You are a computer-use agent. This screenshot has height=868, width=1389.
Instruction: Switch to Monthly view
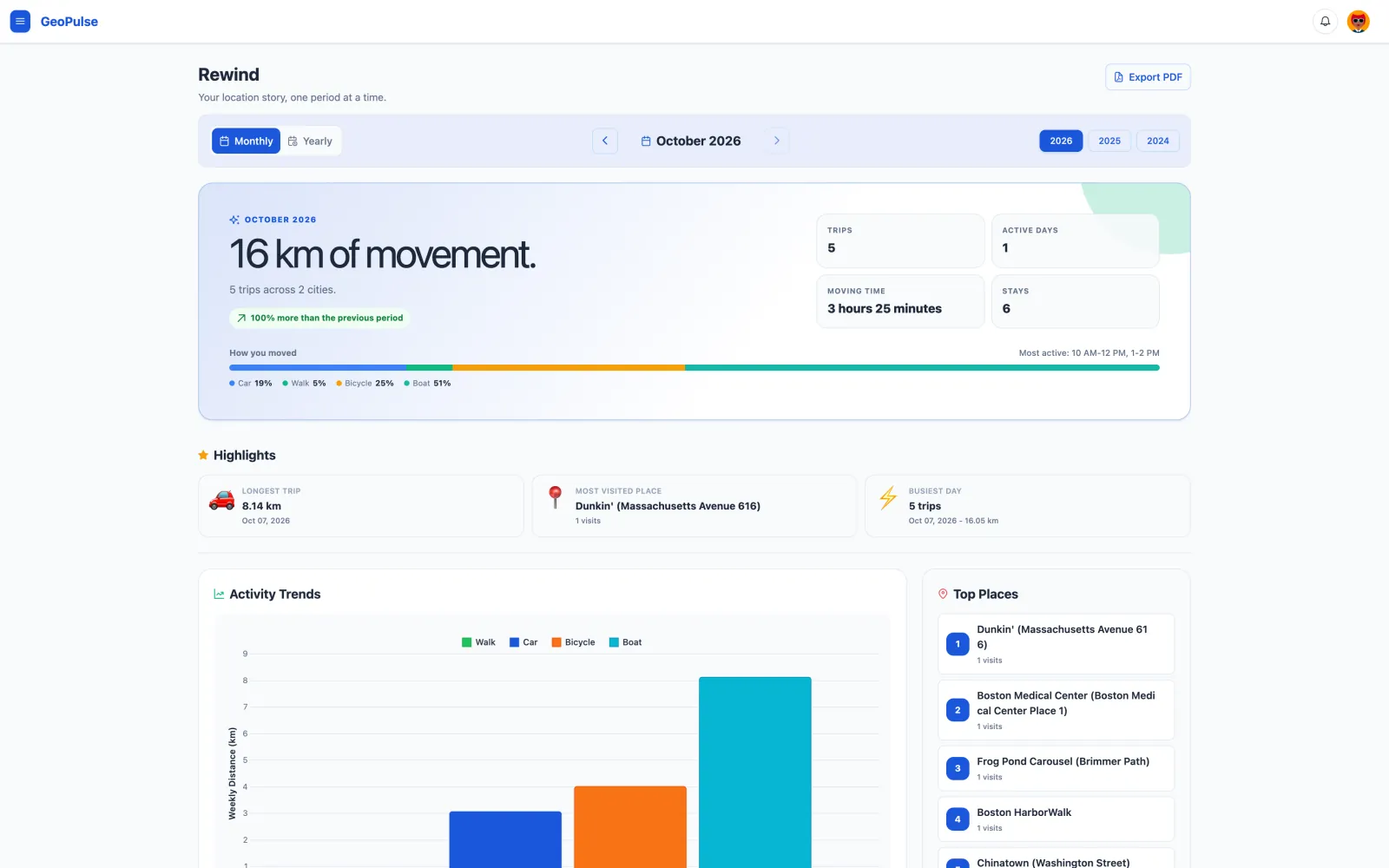coord(246,141)
